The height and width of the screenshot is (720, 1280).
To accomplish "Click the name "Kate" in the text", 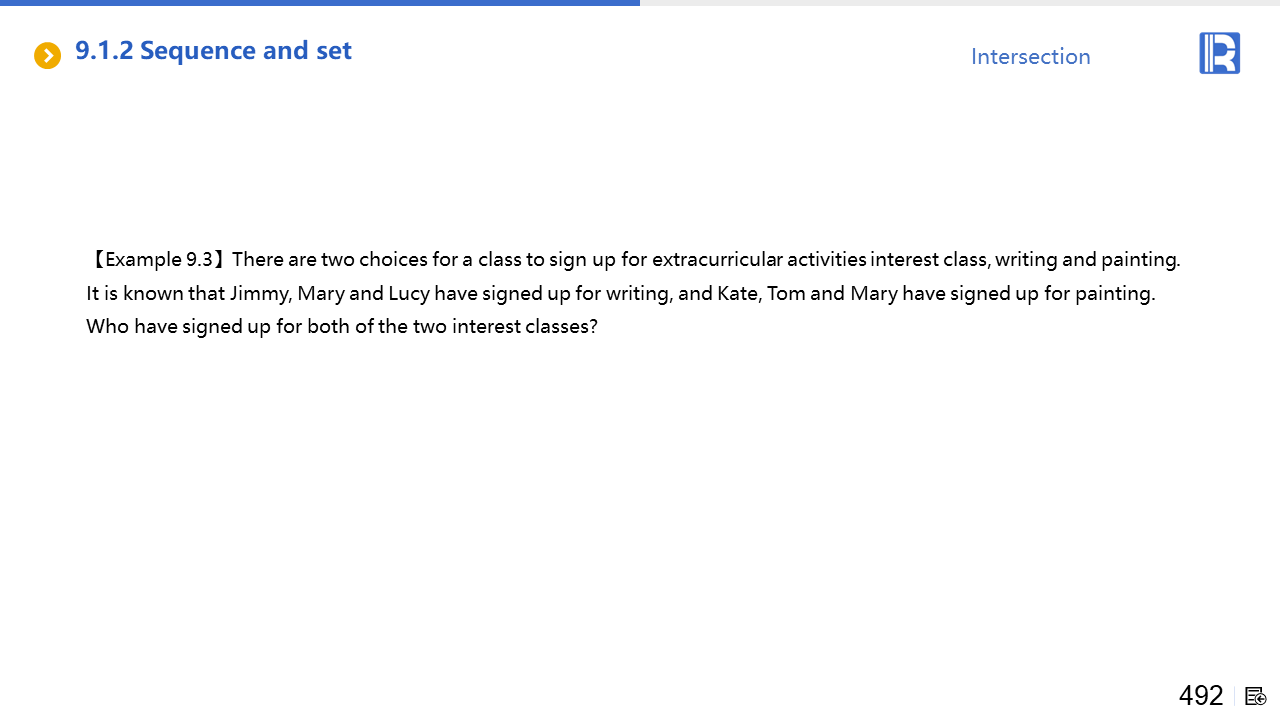I will click(737, 294).
